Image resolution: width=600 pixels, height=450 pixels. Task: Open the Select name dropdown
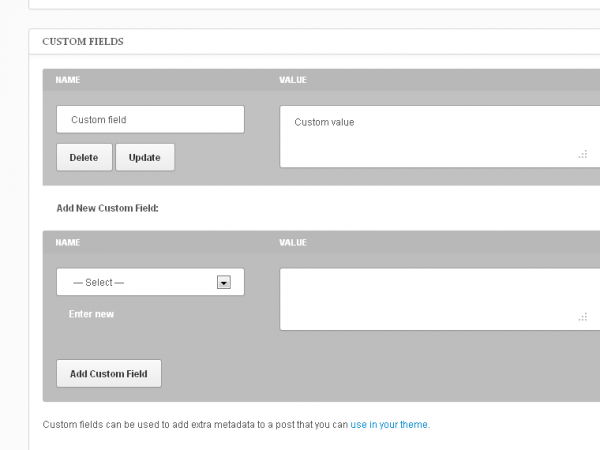[x=150, y=282]
